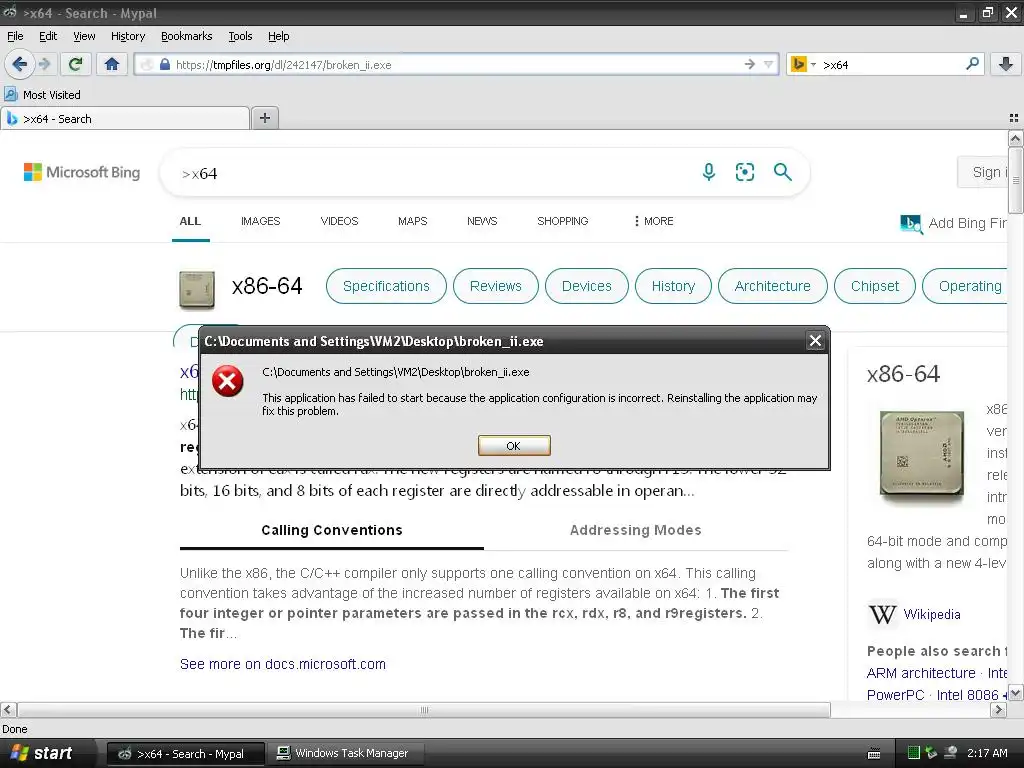Open the Wikipedia link in the sidebar
Viewport: 1024px width, 768px height.
coord(932,615)
